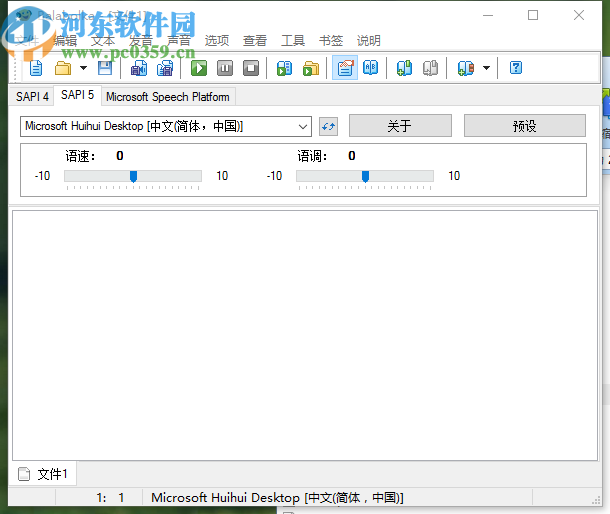Split and save audio files icon

pyautogui.click(x=165, y=68)
